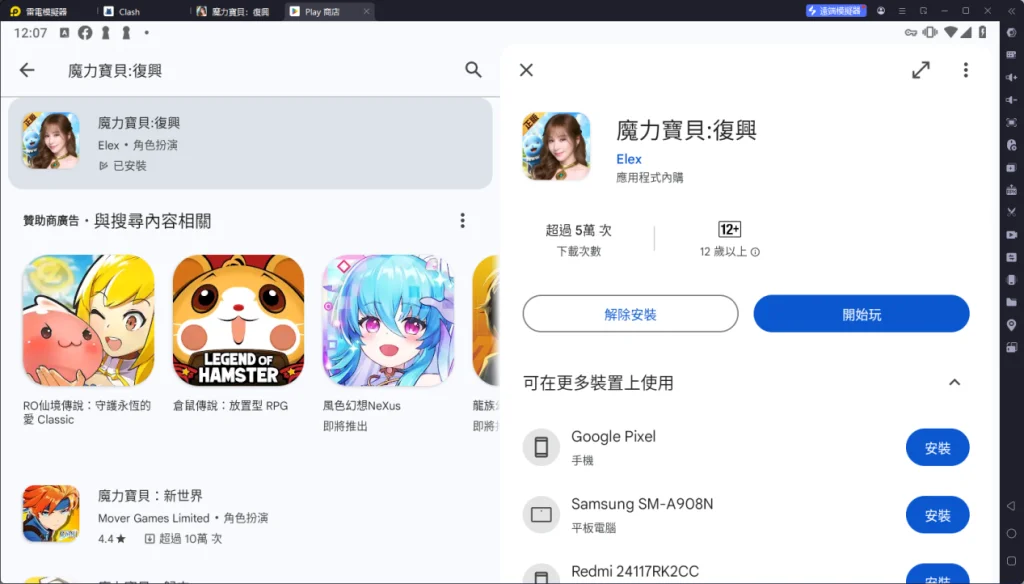
Task: Click Android home circle in emulator sidebar
Action: (x=1011, y=534)
